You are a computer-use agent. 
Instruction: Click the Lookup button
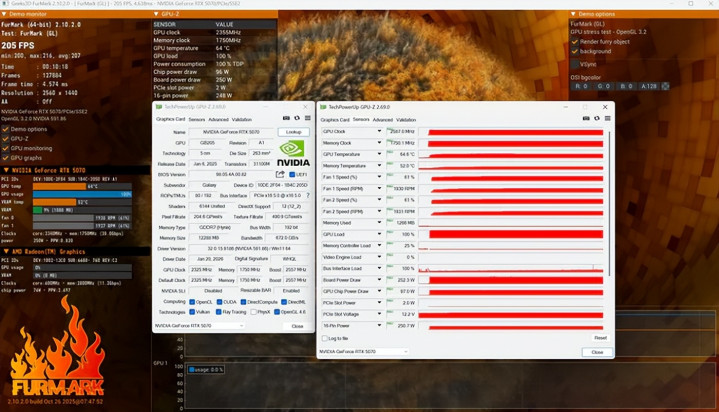tap(293, 132)
